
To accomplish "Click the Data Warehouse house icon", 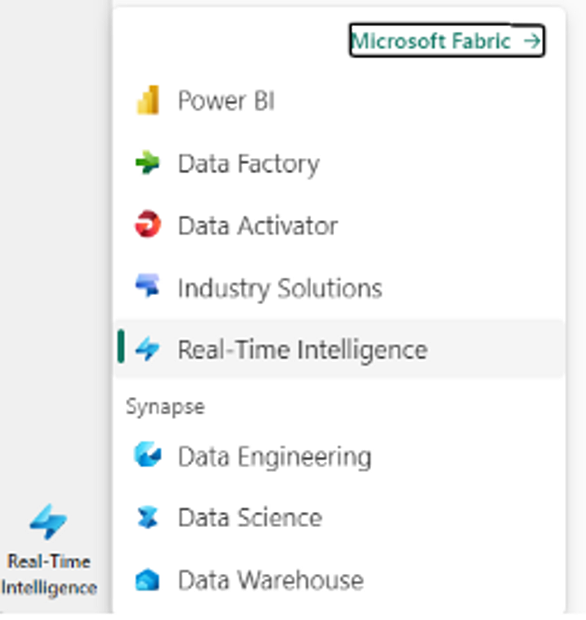I will (147, 580).
